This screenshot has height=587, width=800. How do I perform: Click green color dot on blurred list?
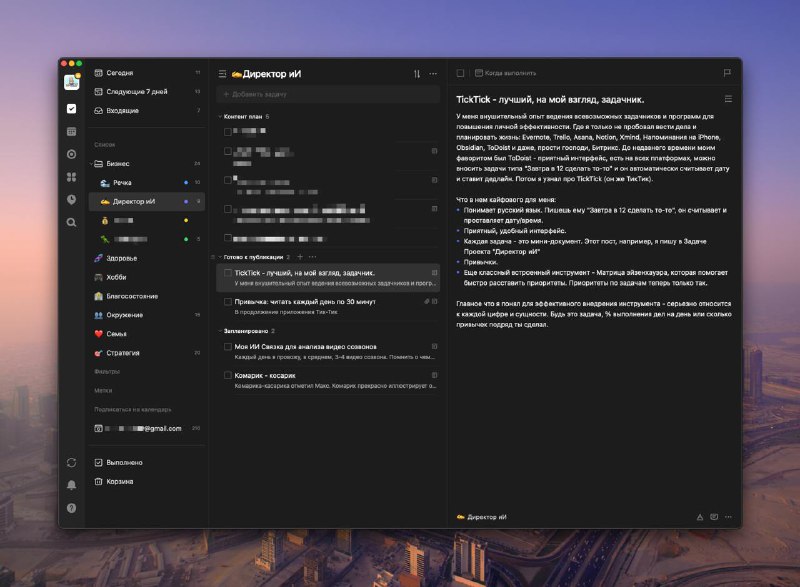pyautogui.click(x=186, y=239)
